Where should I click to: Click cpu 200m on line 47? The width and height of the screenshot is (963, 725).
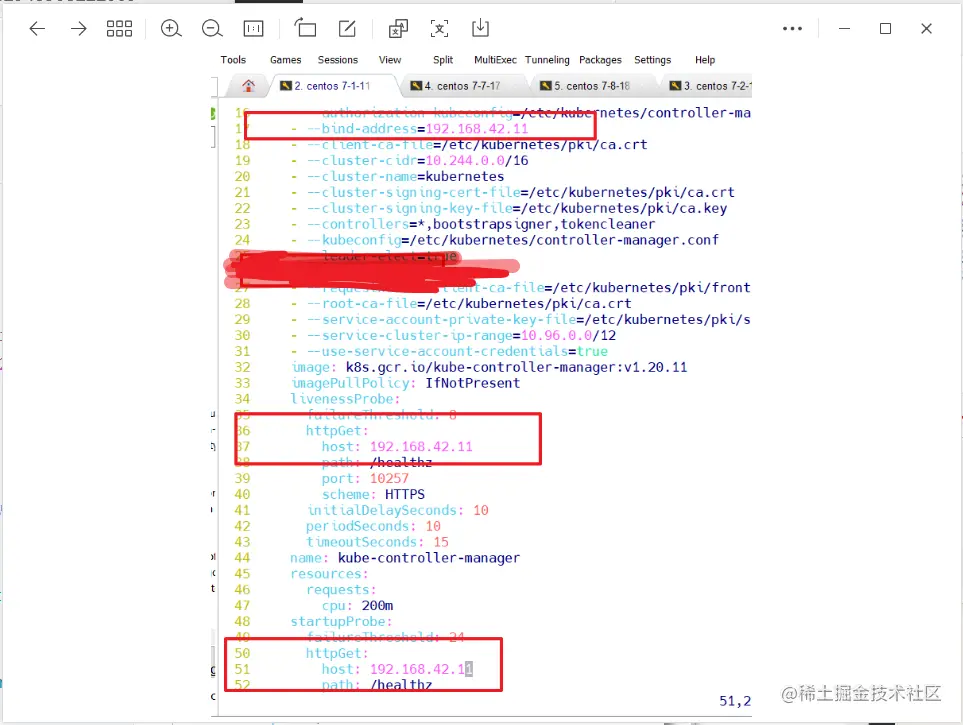point(357,606)
